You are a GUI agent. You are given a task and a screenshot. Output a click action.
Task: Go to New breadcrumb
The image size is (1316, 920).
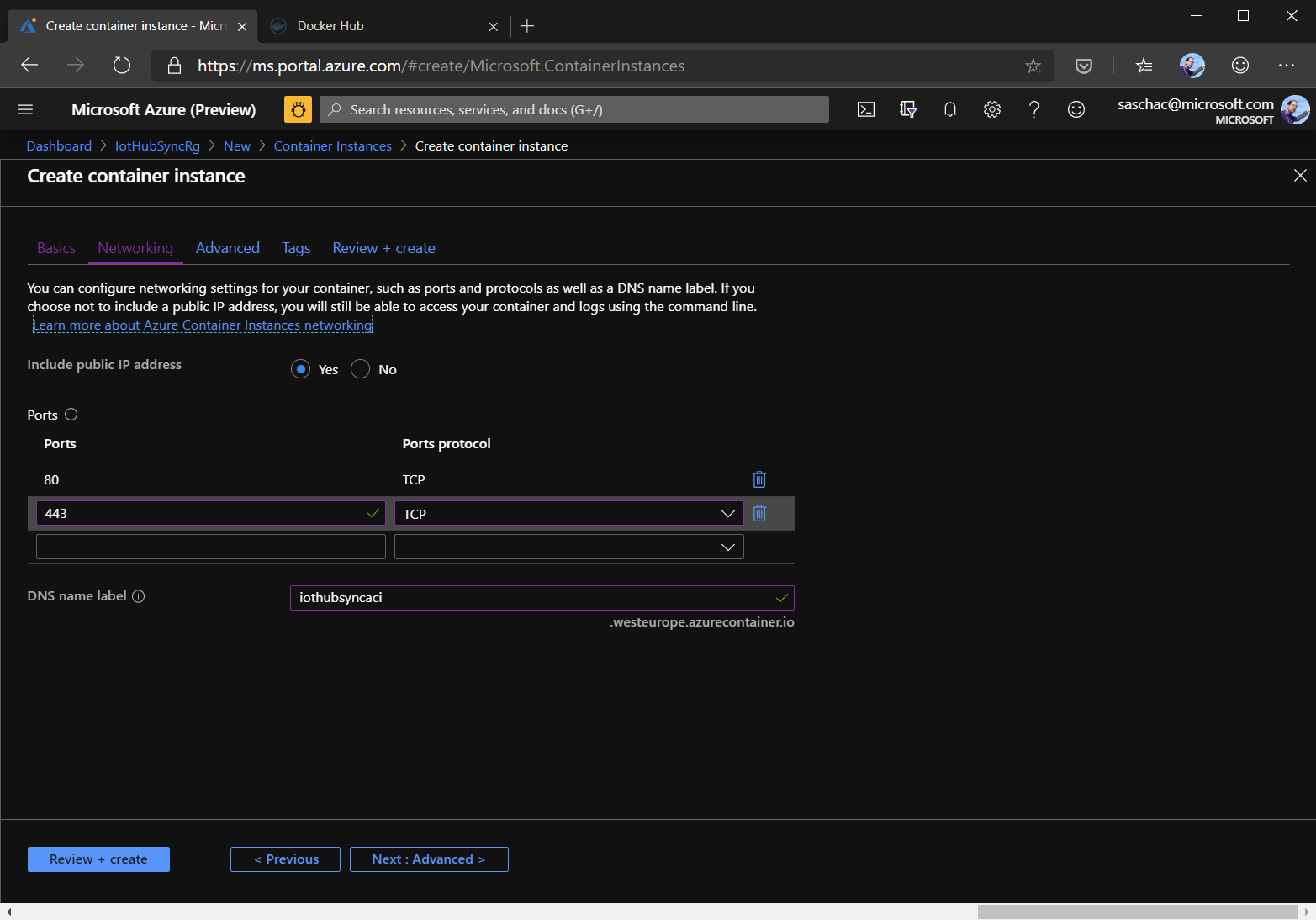pyautogui.click(x=237, y=145)
